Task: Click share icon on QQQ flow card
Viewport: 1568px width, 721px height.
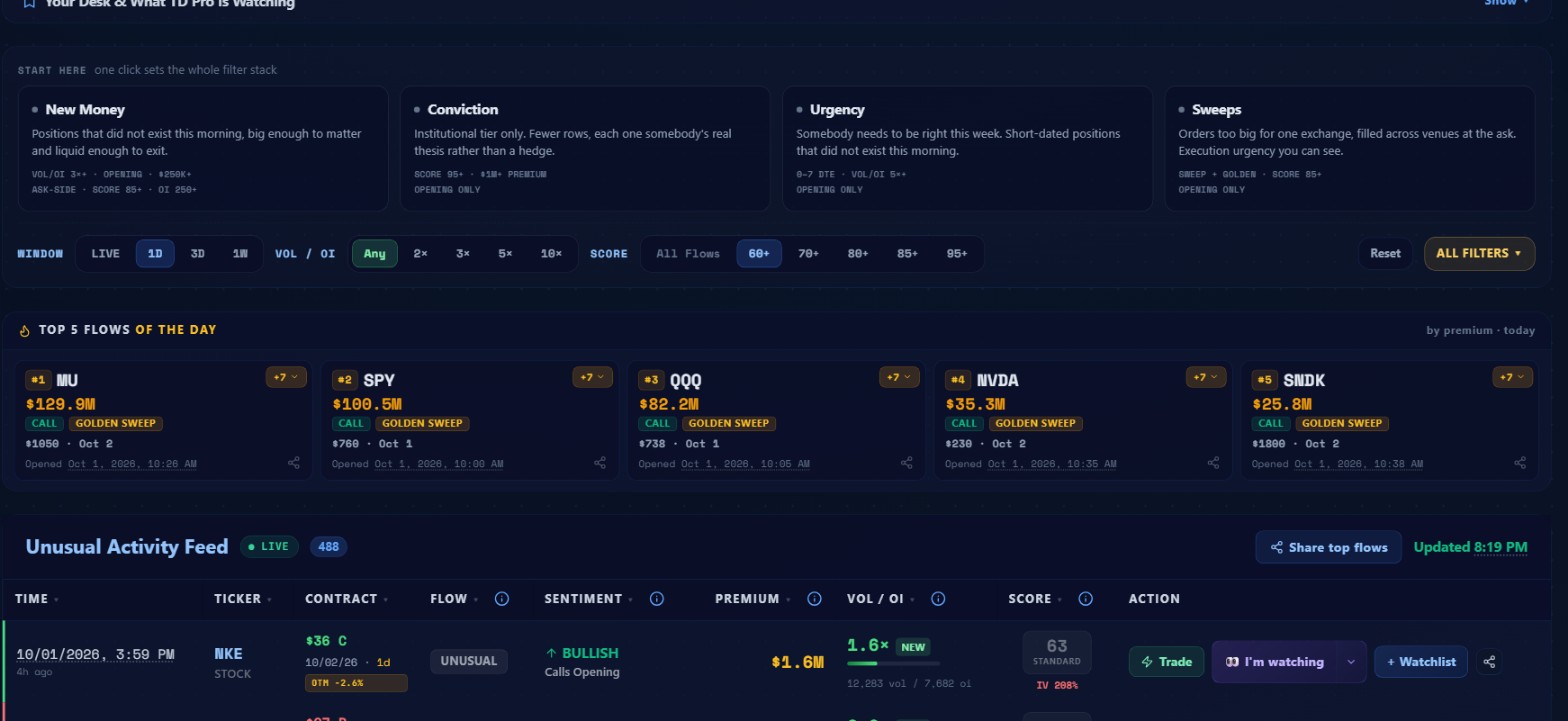Action: 907,463
